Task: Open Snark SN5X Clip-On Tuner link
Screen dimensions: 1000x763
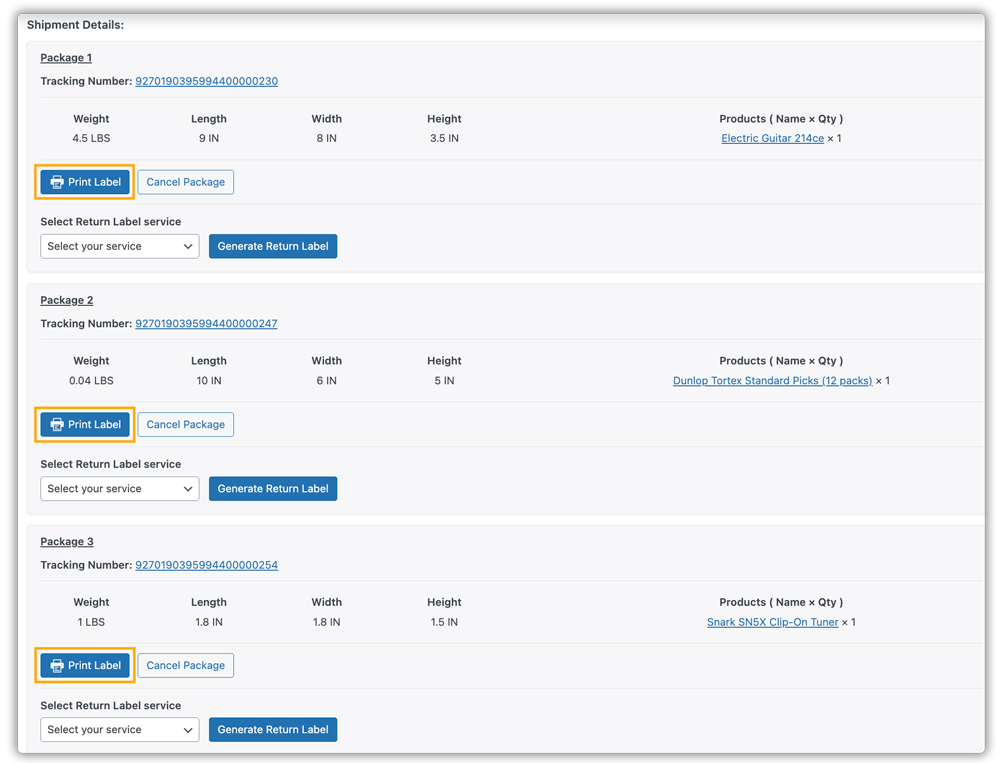Action: coord(772,622)
